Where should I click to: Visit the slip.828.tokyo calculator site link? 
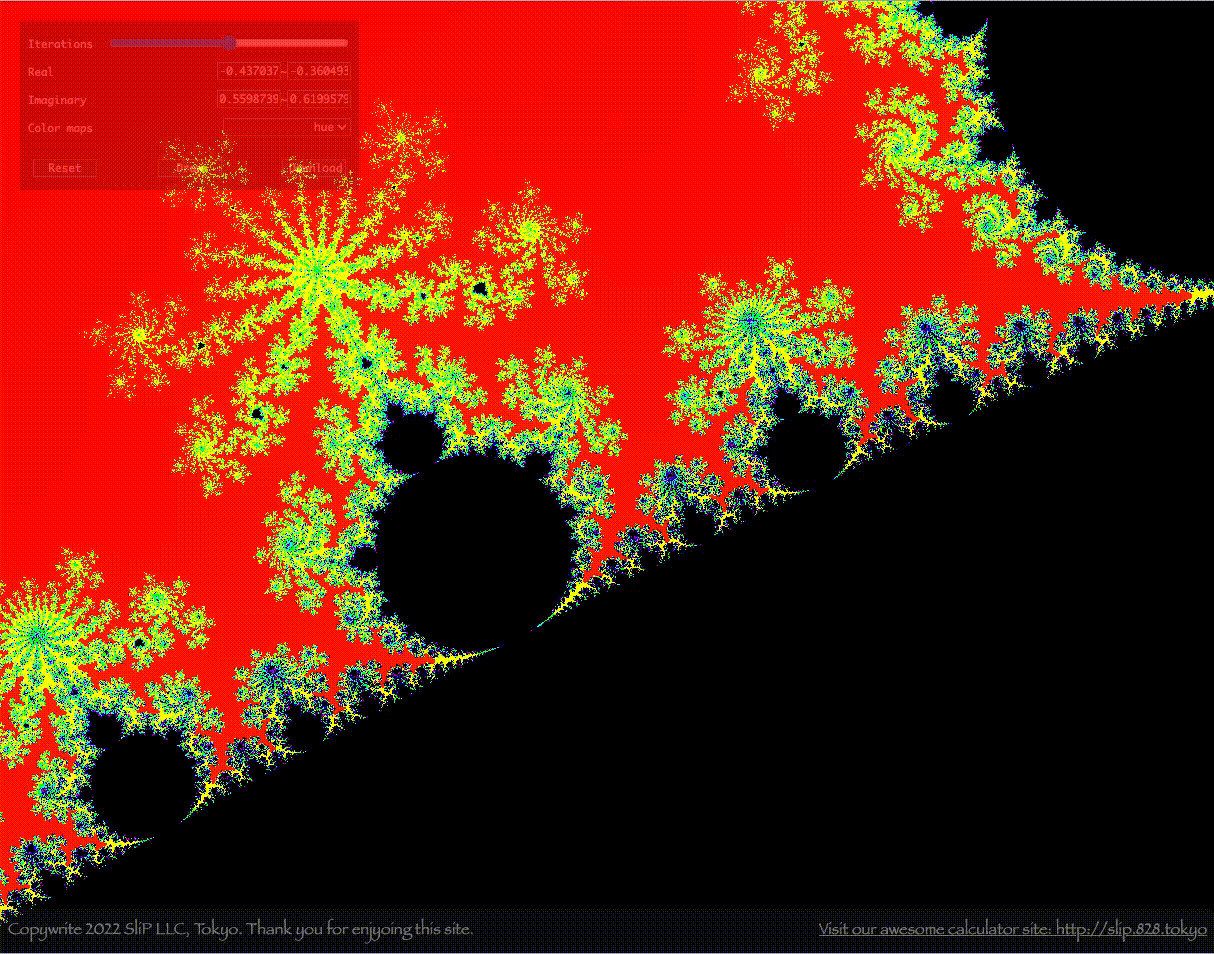tap(1012, 929)
